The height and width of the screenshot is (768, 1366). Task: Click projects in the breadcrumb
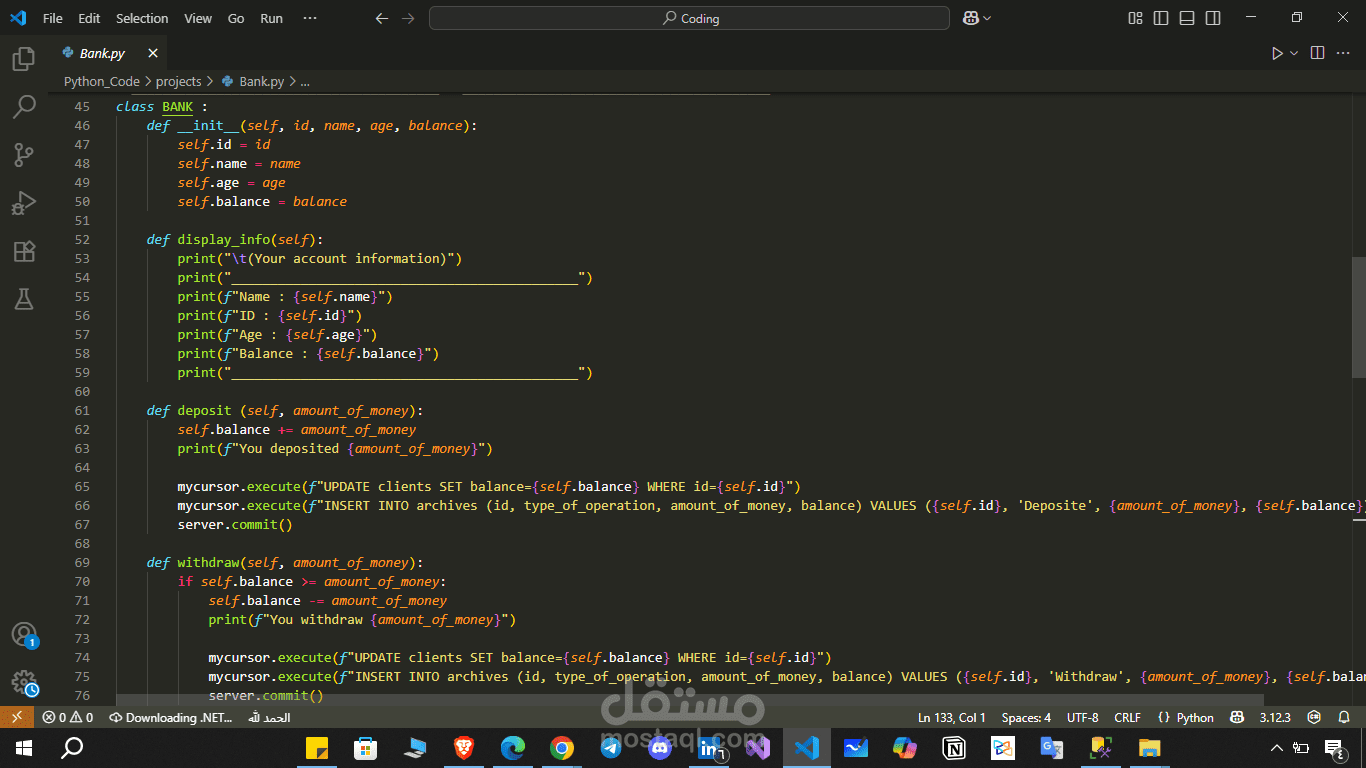178,82
